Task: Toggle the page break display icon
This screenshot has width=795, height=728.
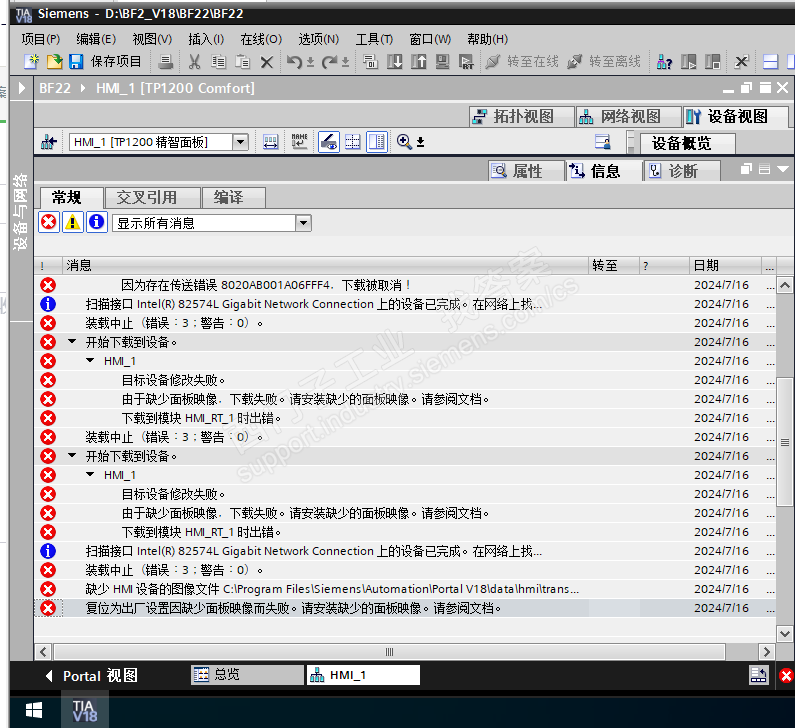Action: (377, 142)
